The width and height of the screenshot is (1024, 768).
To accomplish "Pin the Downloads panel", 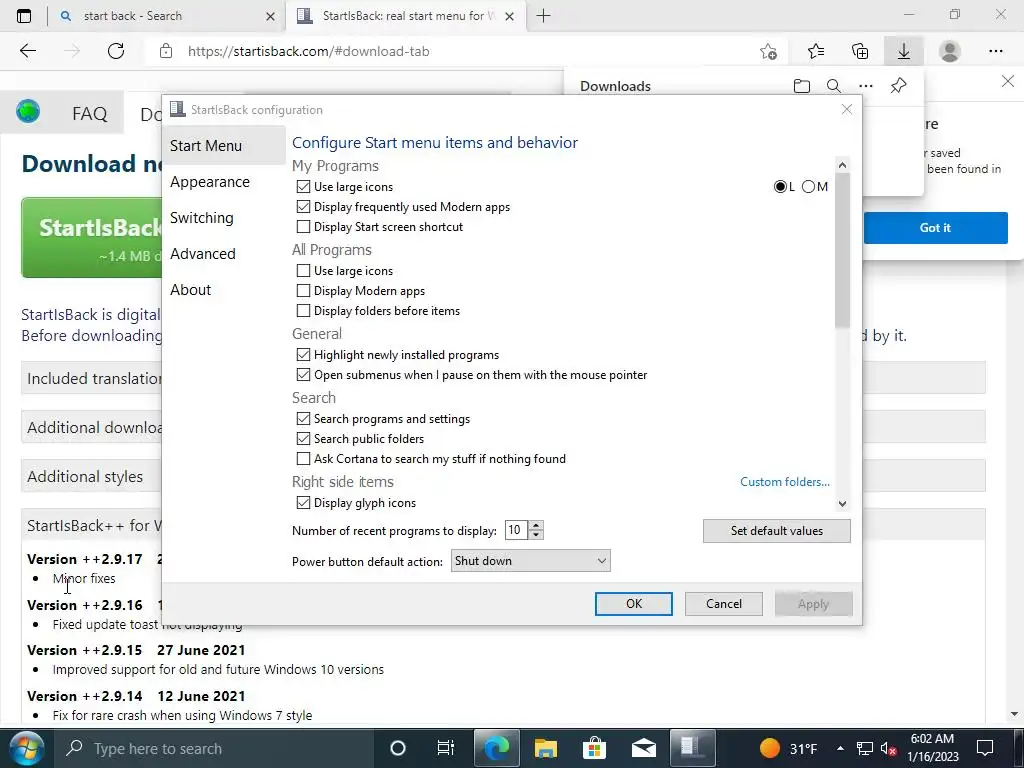I will (899, 86).
